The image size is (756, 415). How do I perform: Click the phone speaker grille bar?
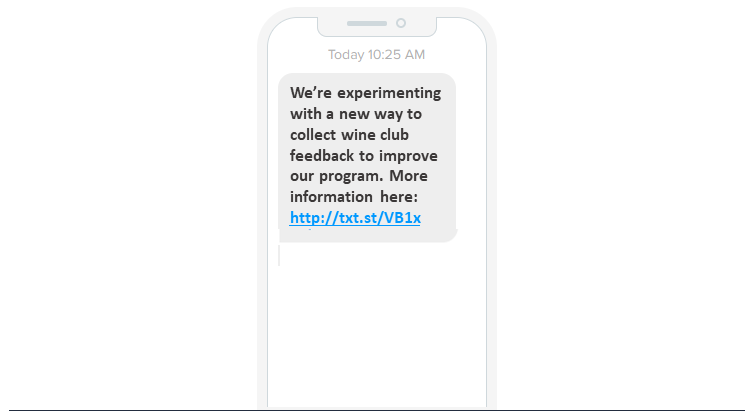(366, 23)
